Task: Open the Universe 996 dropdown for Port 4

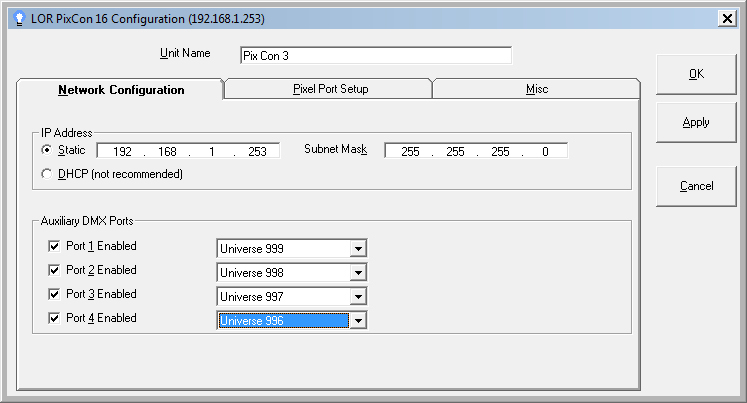Action: [358, 321]
